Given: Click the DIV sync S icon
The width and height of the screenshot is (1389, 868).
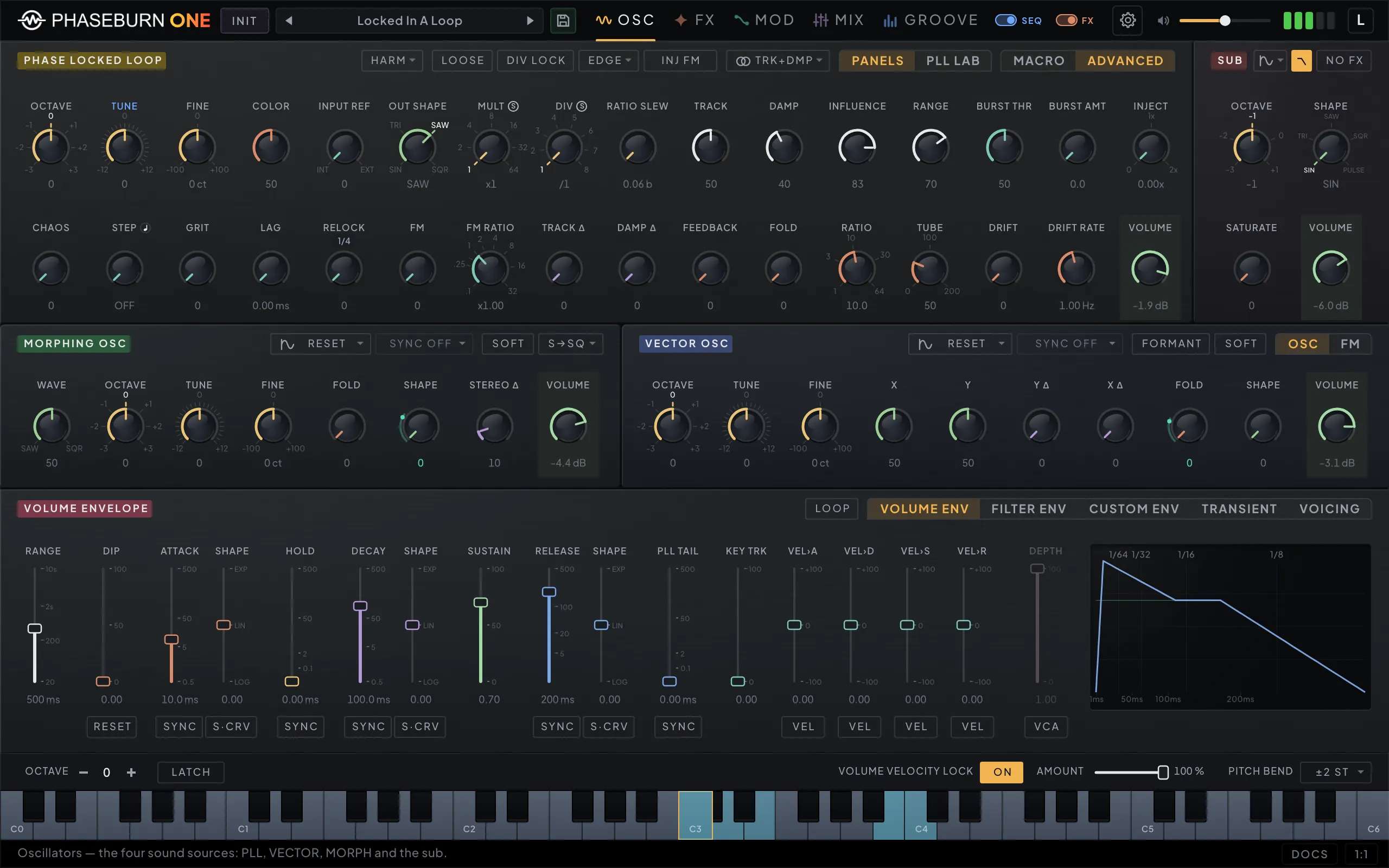Looking at the screenshot, I should click(582, 106).
